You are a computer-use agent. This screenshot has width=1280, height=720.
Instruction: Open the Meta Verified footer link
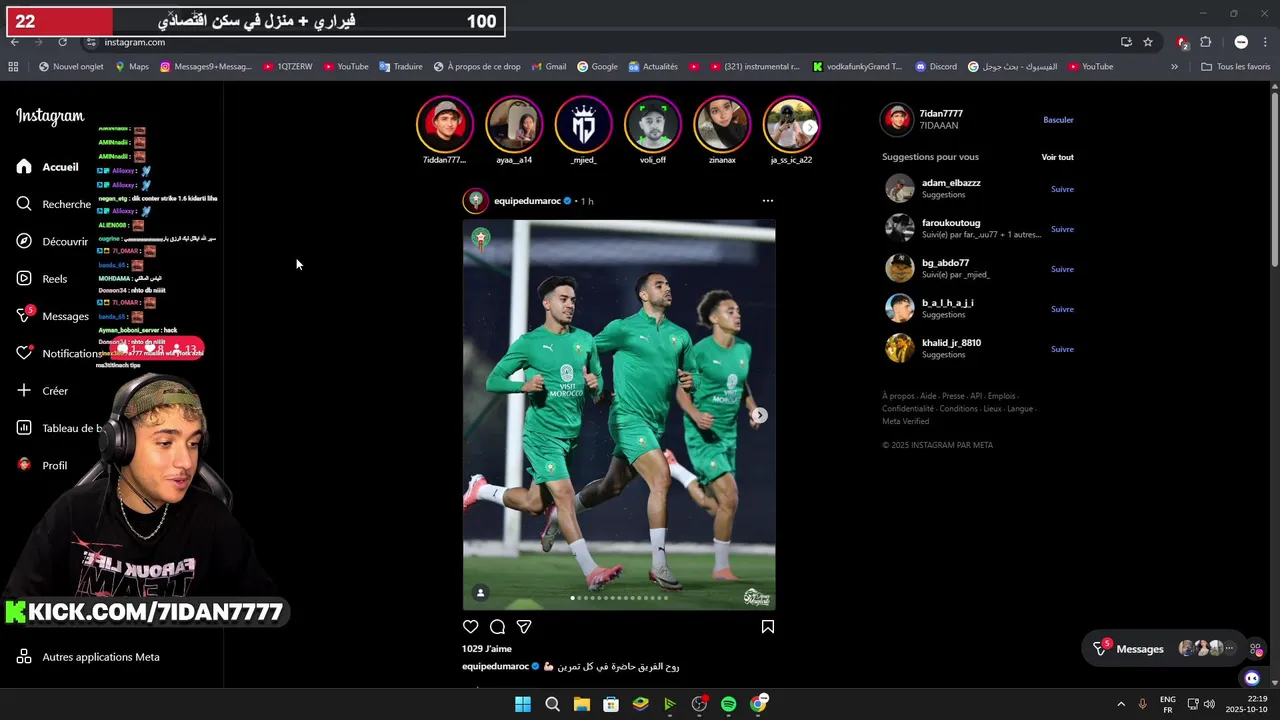pyautogui.click(x=905, y=421)
